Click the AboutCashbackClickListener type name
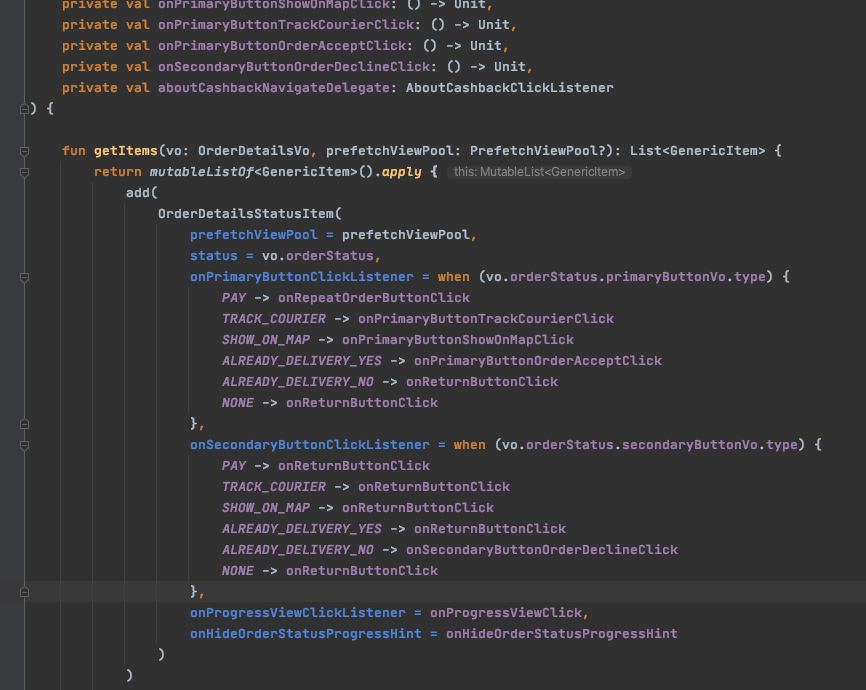The width and height of the screenshot is (866, 690). (509, 88)
